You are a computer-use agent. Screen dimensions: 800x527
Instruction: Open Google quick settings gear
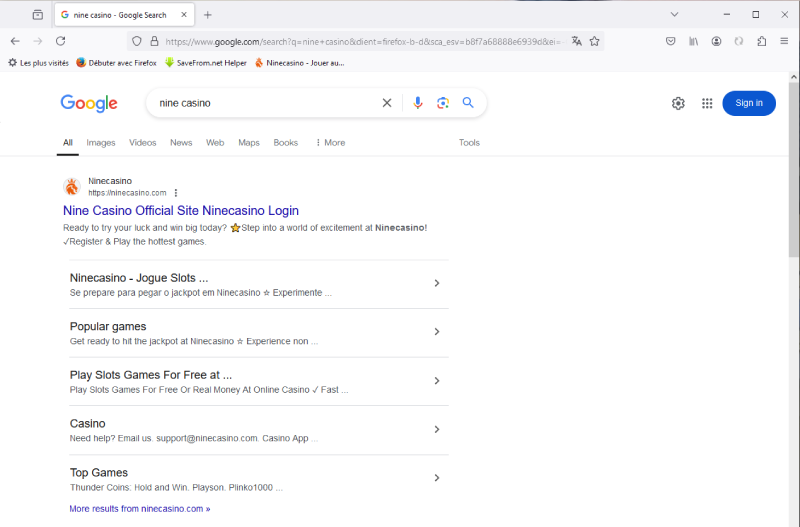pos(678,103)
